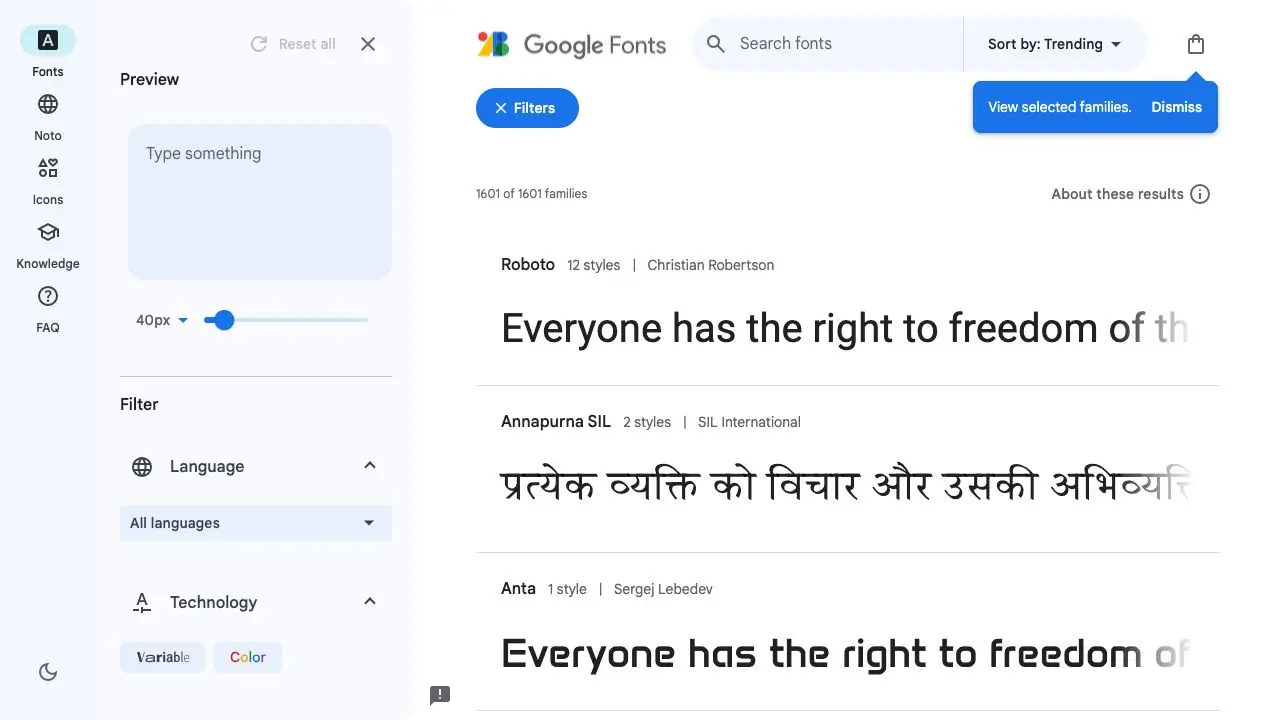1280x720 pixels.
Task: Click the search magnifier icon
Action: coord(715,44)
